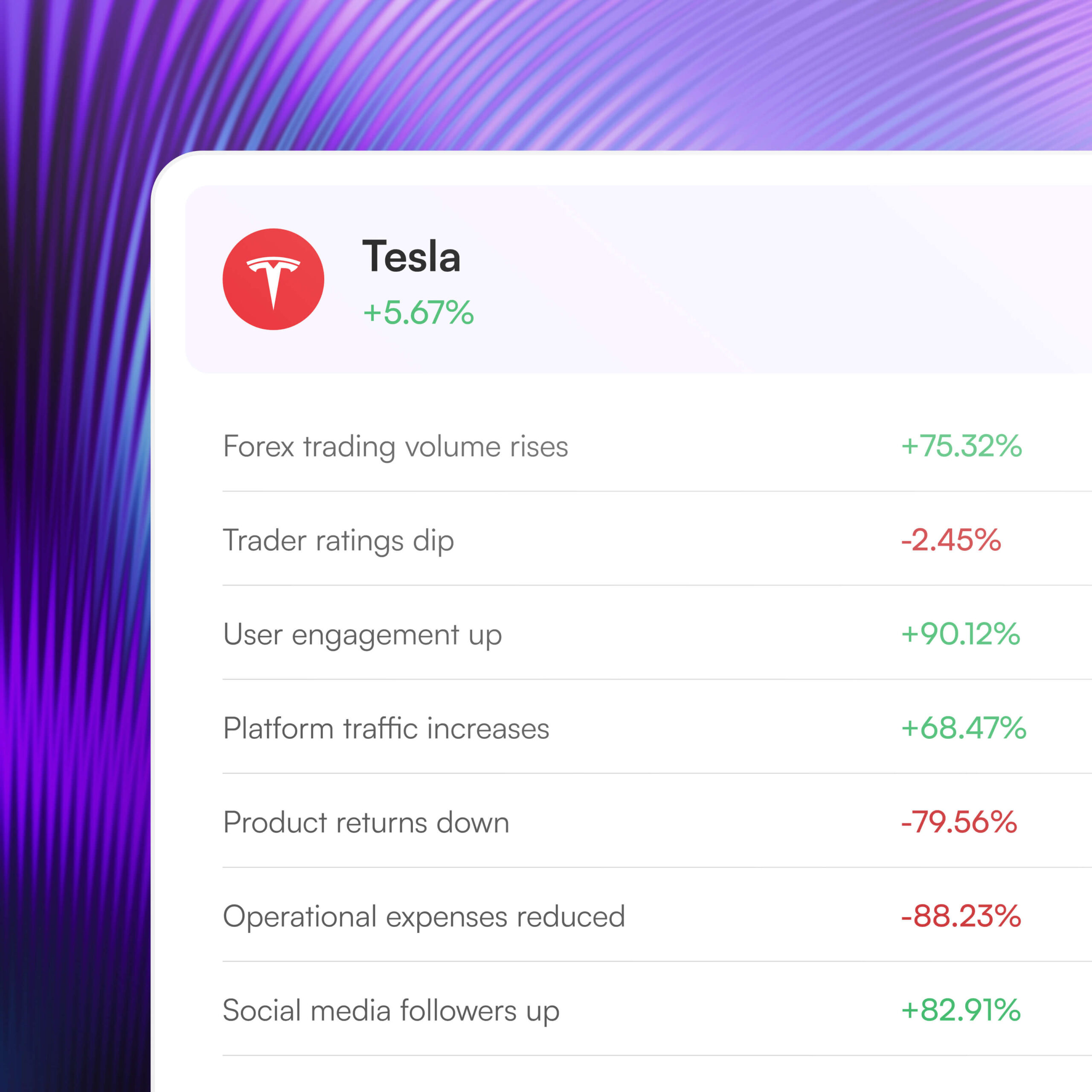Click the +75.32% forex volume figure
Screen dimensions: 1092x1092
[961, 446]
